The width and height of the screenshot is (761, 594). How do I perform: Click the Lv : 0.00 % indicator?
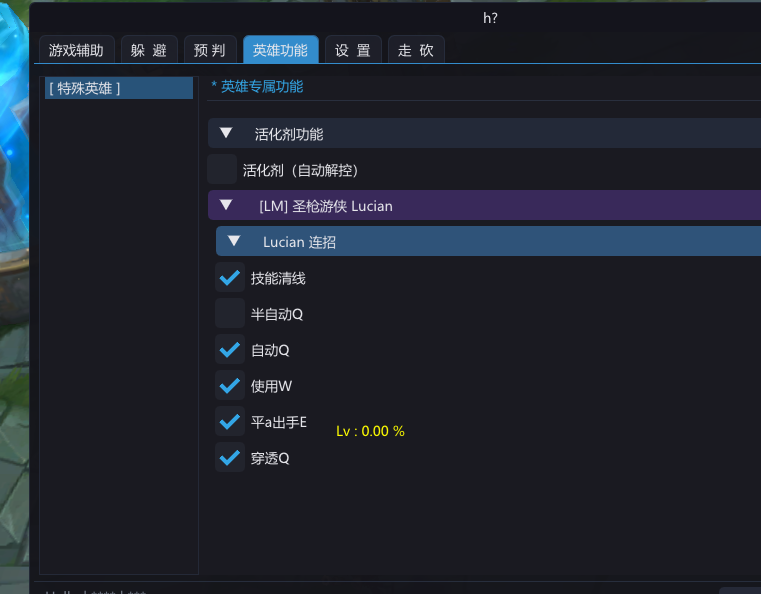coord(370,431)
